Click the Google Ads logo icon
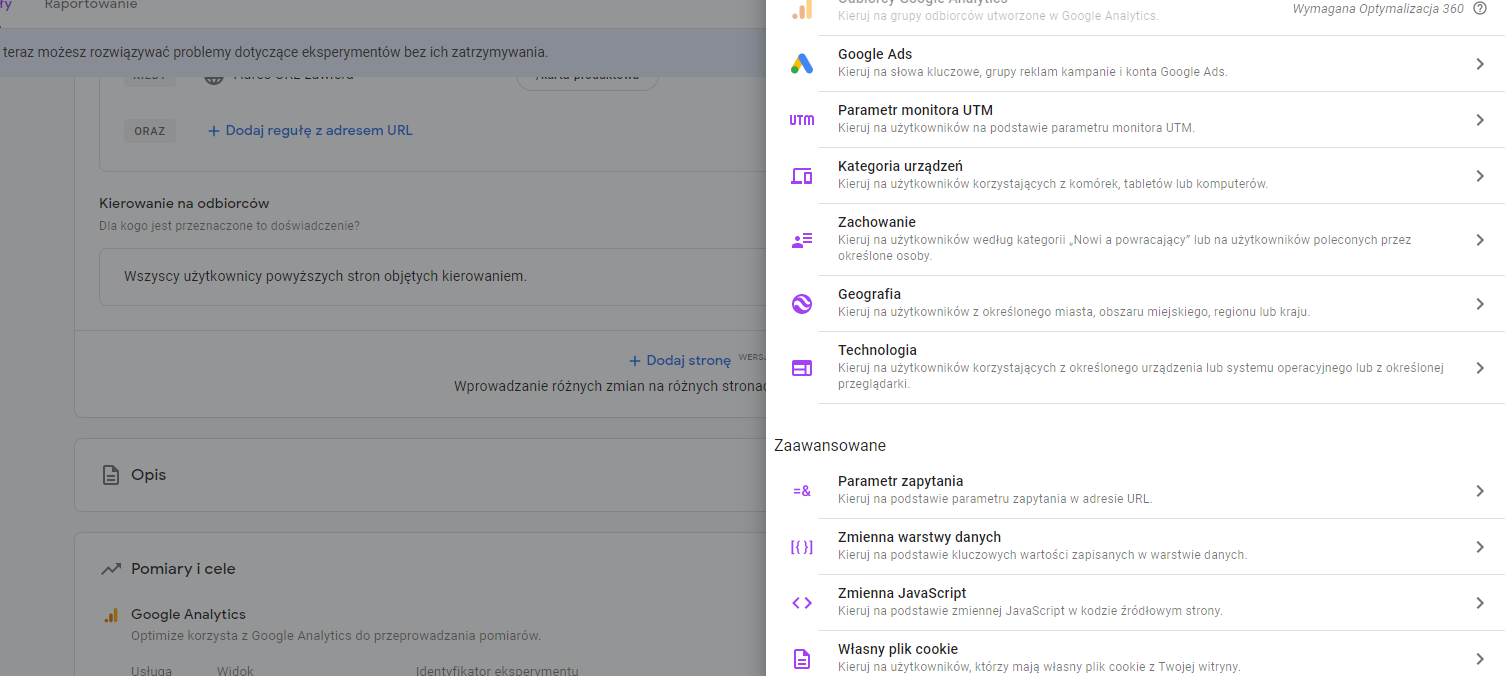This screenshot has height=676, width=1505. click(x=801, y=64)
